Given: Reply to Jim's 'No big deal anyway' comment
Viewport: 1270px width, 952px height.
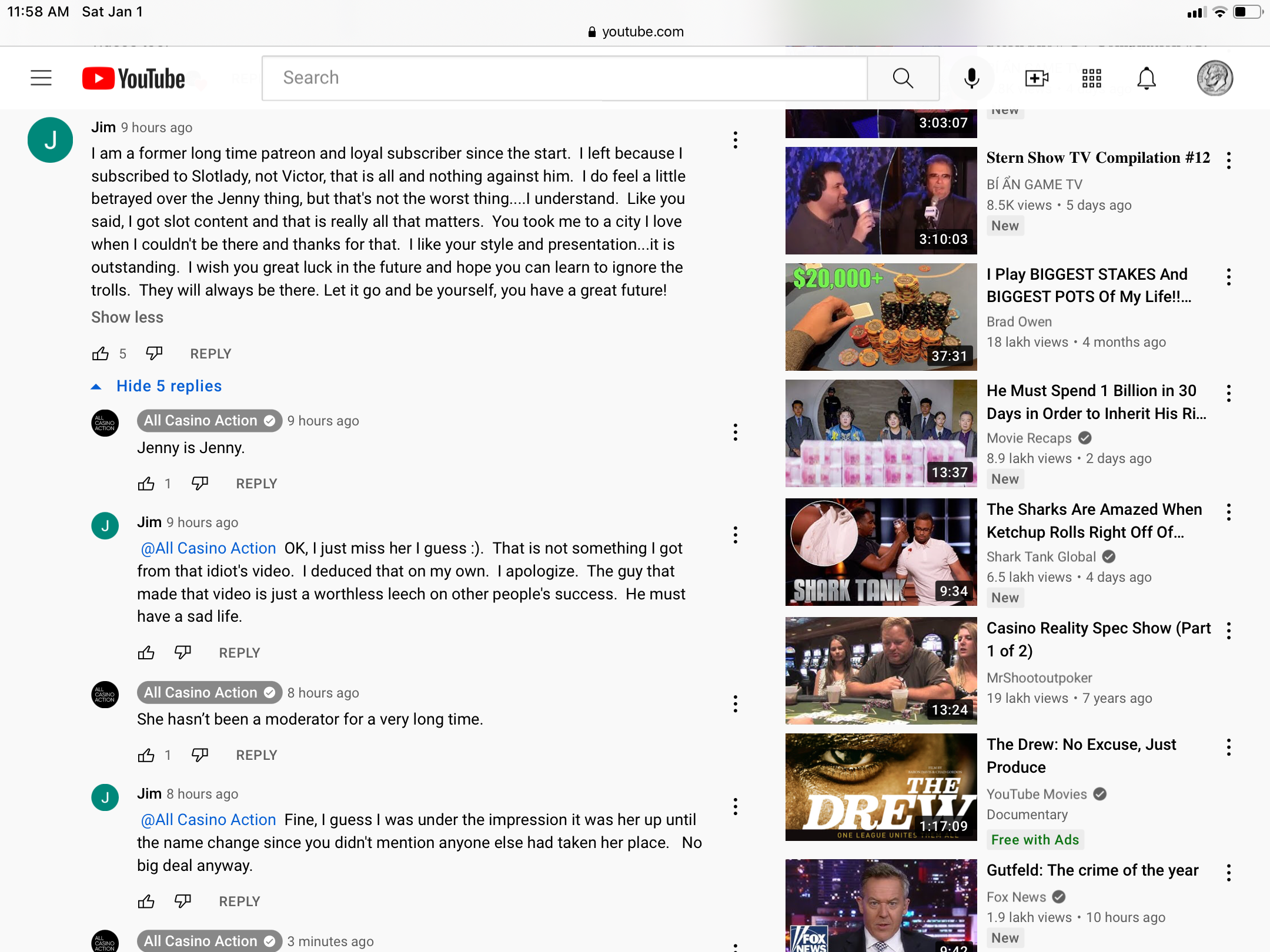Looking at the screenshot, I should click(239, 901).
